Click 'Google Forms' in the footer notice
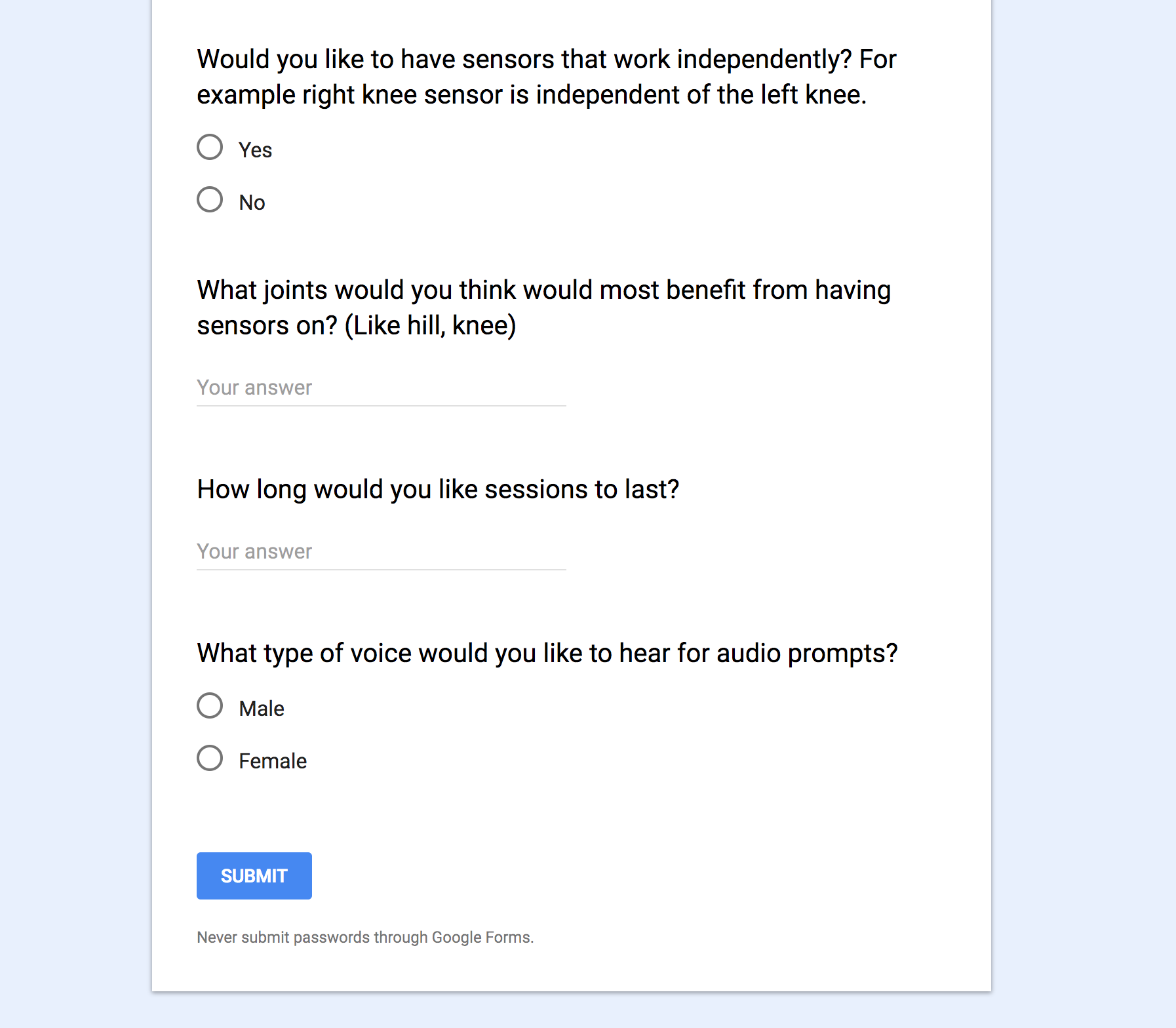 coord(480,938)
